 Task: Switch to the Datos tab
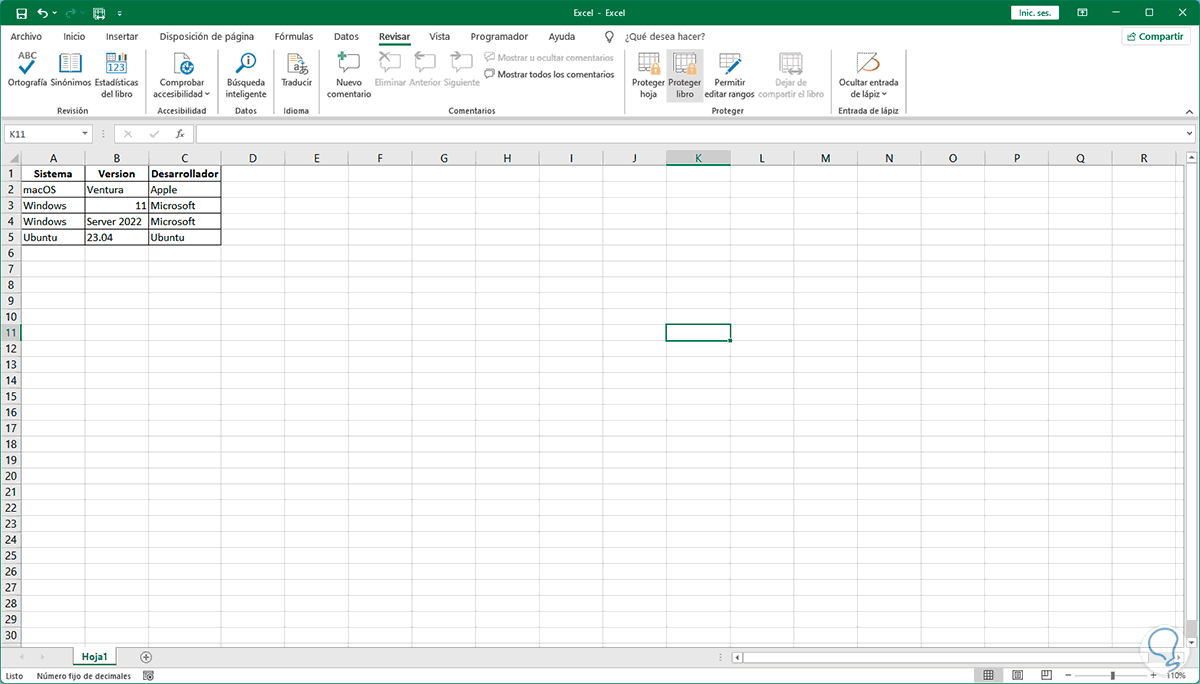[x=346, y=36]
